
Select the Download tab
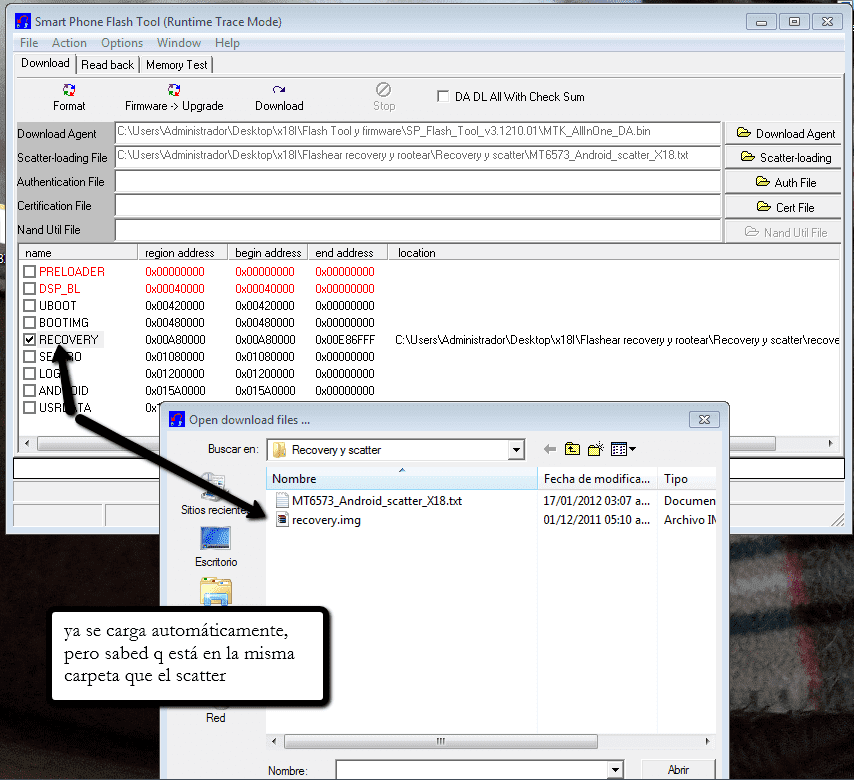45,63
